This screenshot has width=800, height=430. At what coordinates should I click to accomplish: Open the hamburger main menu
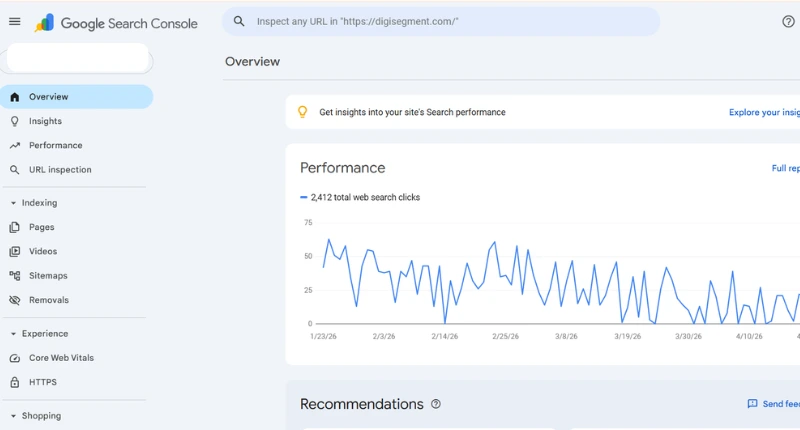tap(14, 22)
